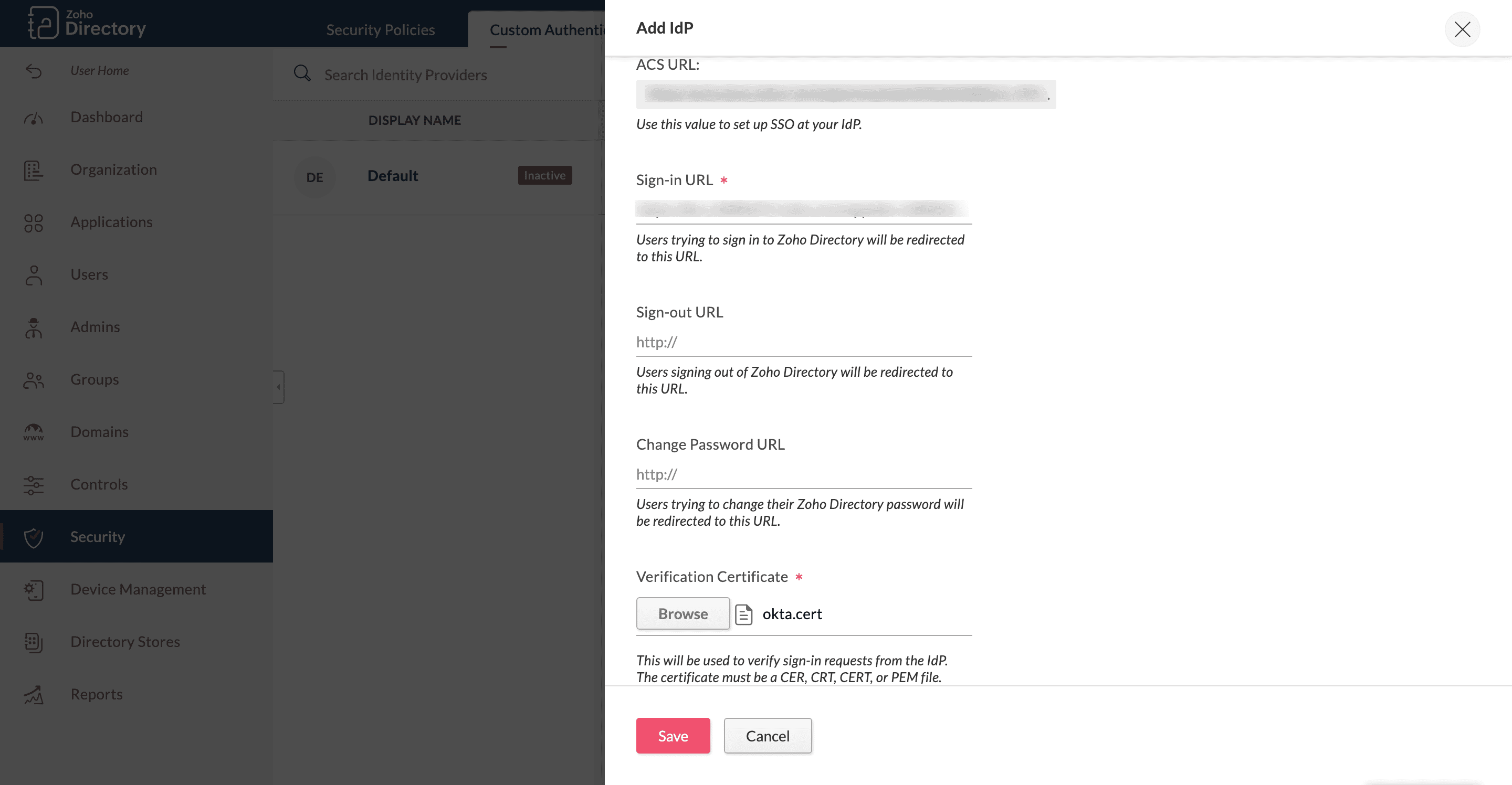
Task: Browse for a verification certificate file
Action: click(682, 614)
